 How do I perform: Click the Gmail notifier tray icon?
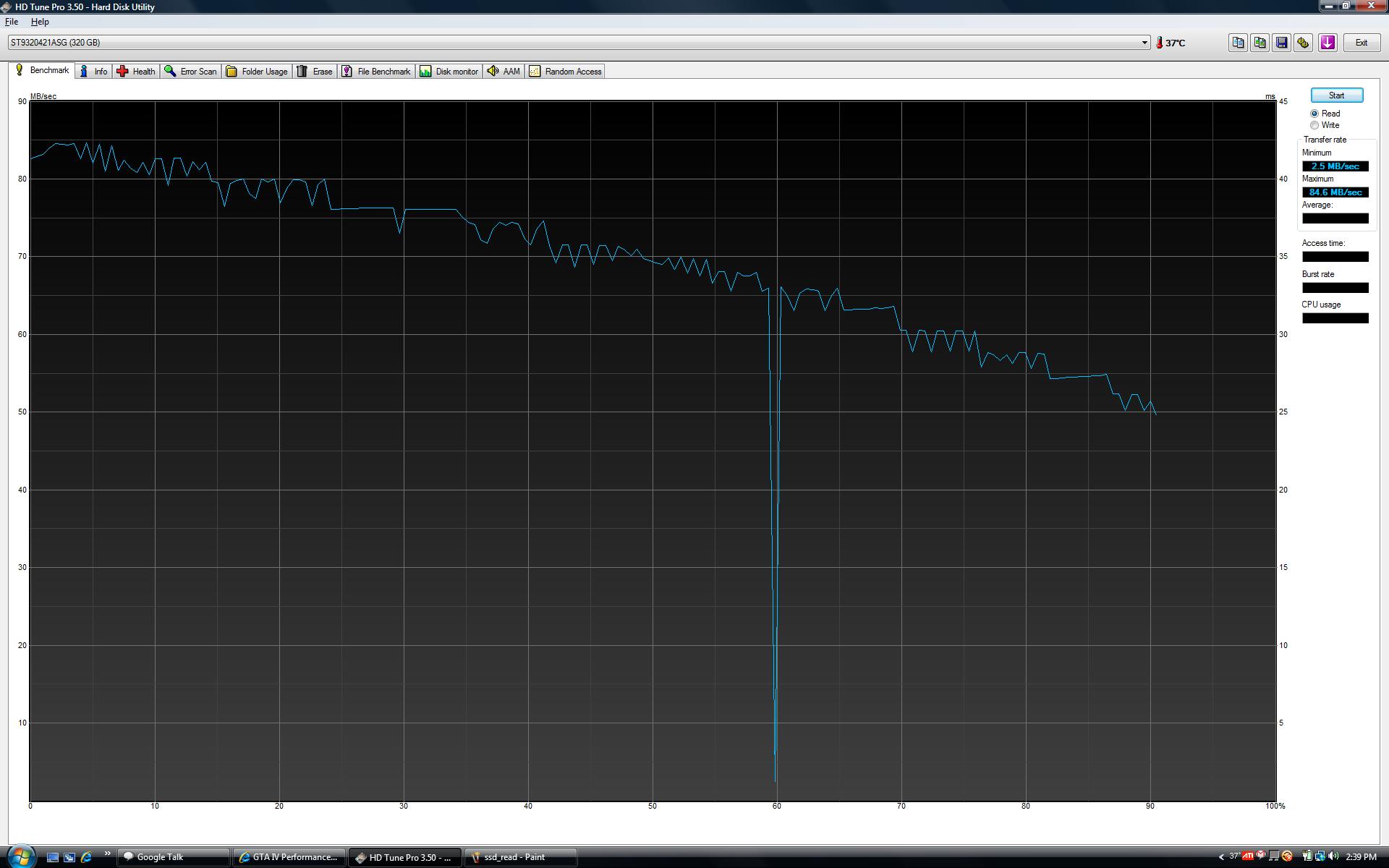click(x=1261, y=856)
